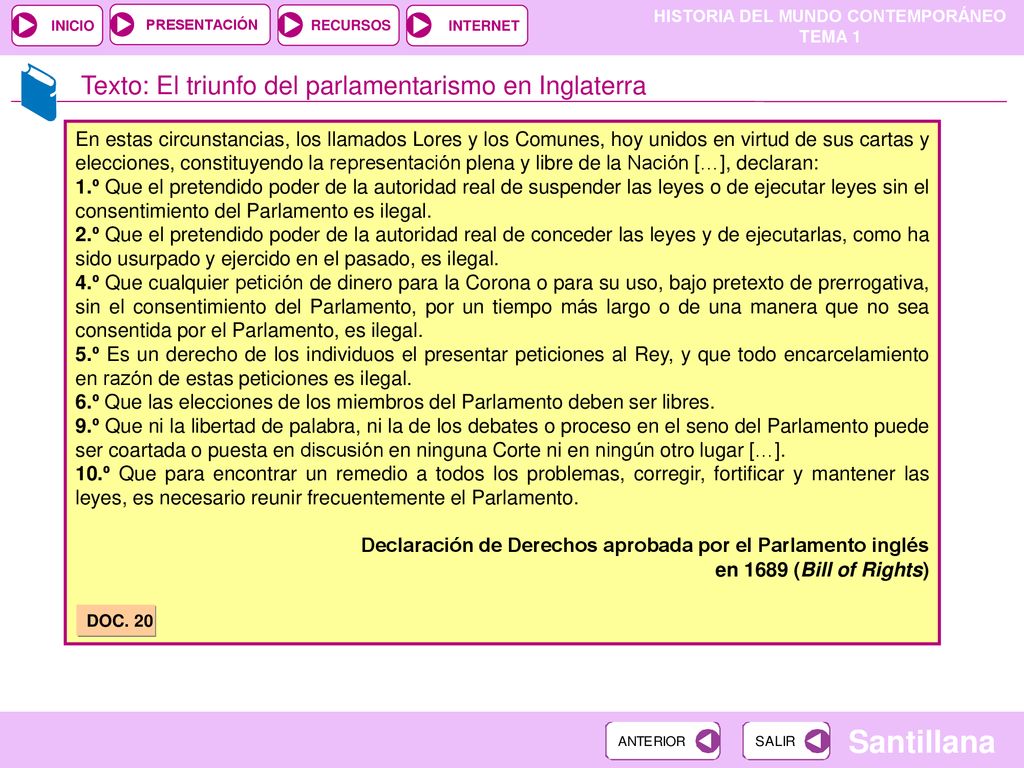Click the DOC. 20 label
The width and height of the screenshot is (1024, 768).
click(x=116, y=620)
